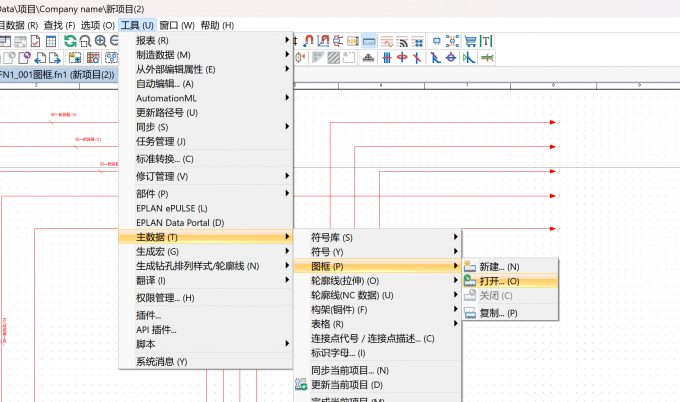Viewport: 680px width, 402px height.
Task: Click the purple circle connection symbol icon
Action: coord(451,57)
